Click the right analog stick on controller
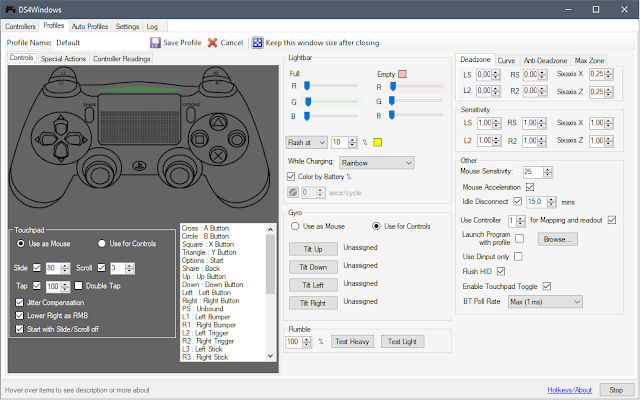 coord(179,176)
